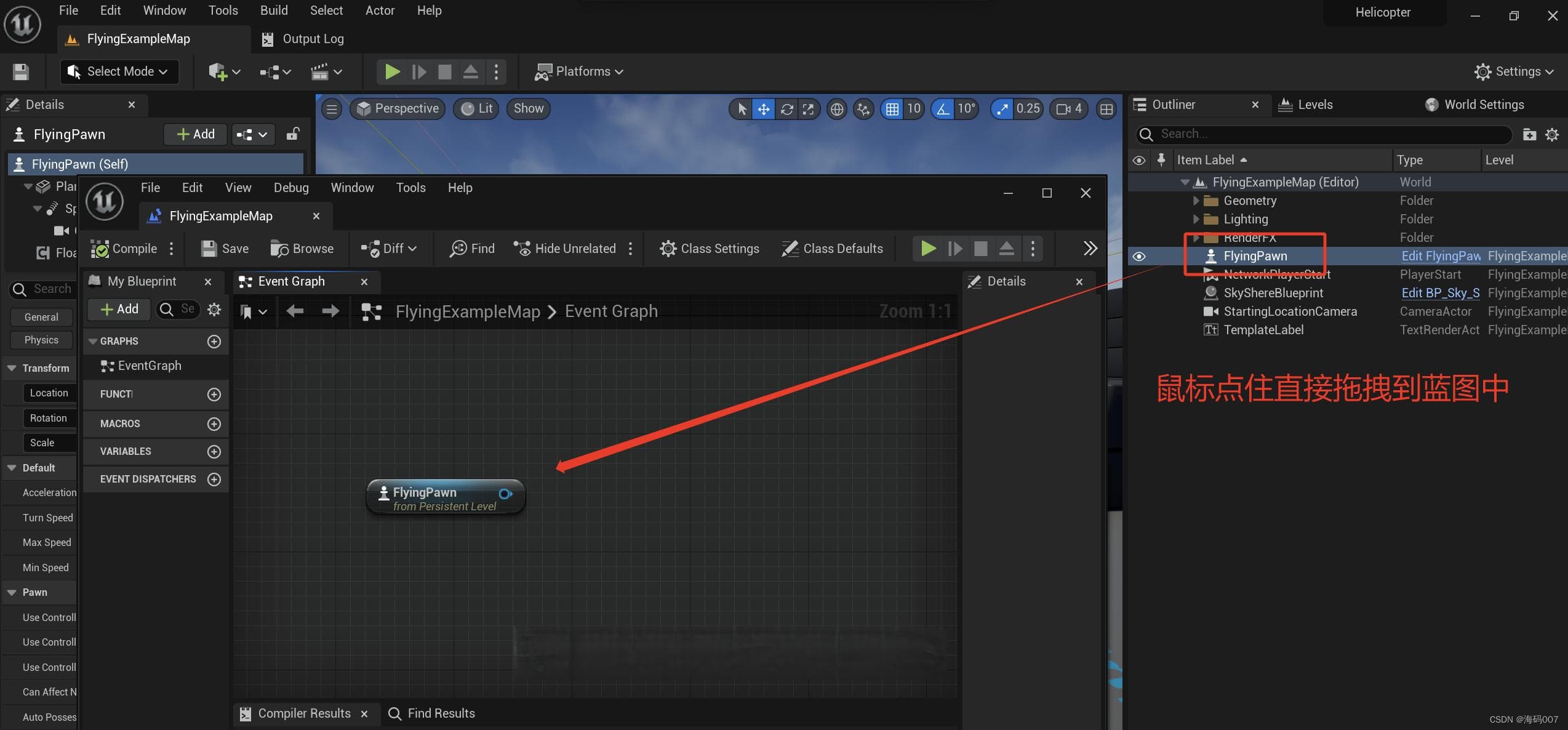Expand the Geometry folder in Outliner

point(1196,201)
